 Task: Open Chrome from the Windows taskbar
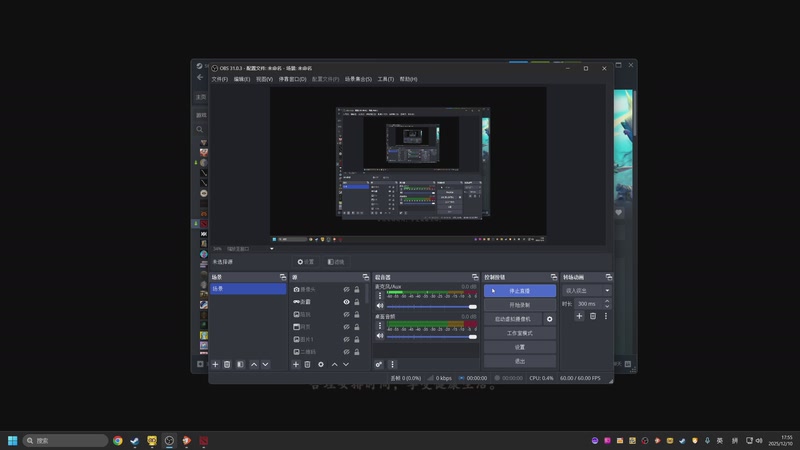coord(118,440)
